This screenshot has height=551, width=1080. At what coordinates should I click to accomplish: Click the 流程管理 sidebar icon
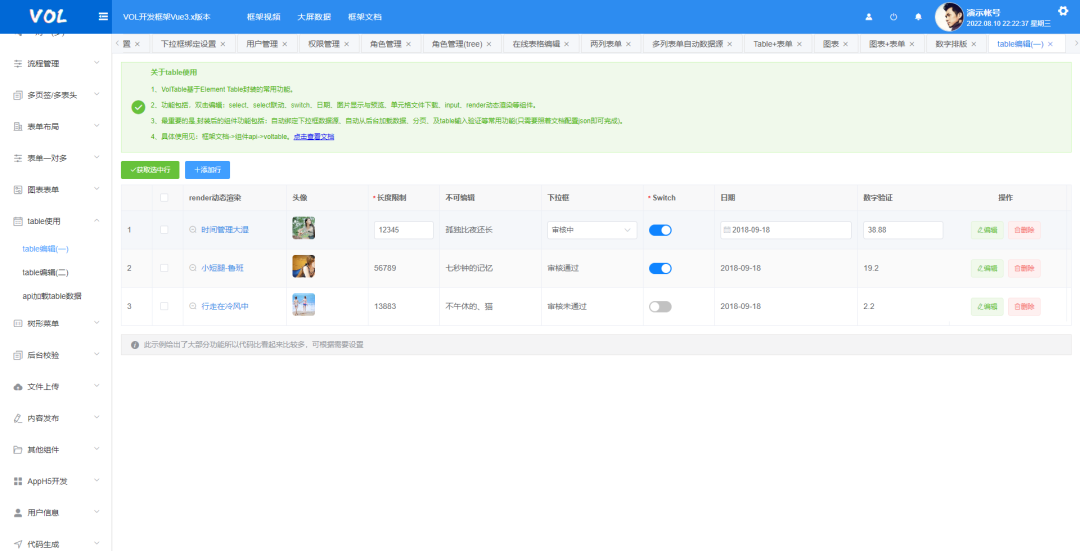point(18,63)
